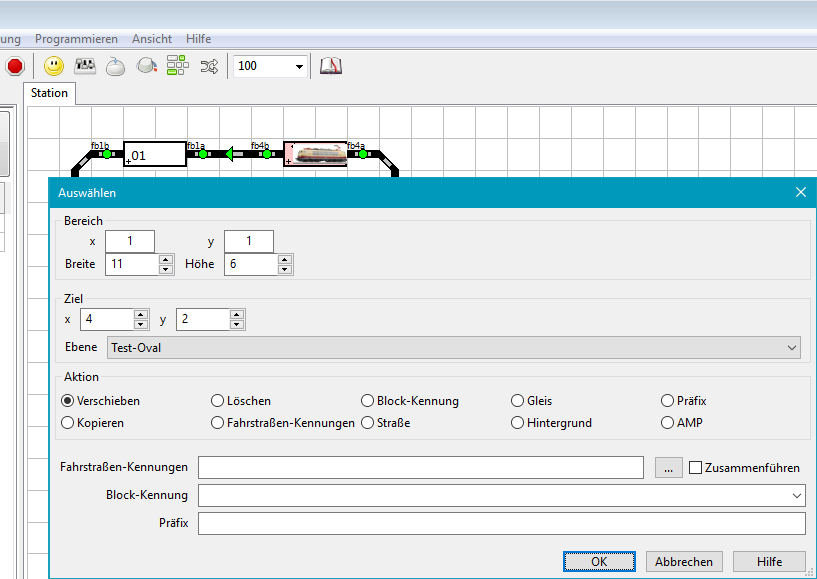
Task: Click the yellow smiley face icon
Action: click(54, 66)
